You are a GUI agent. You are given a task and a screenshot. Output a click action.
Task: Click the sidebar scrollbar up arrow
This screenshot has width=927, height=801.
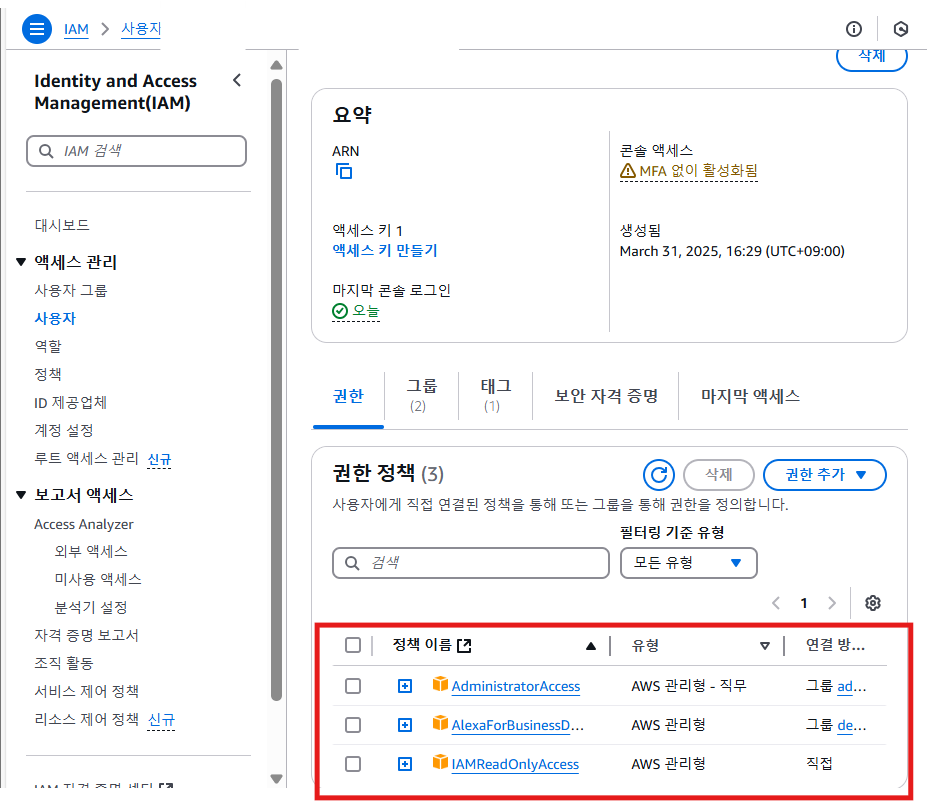(276, 65)
